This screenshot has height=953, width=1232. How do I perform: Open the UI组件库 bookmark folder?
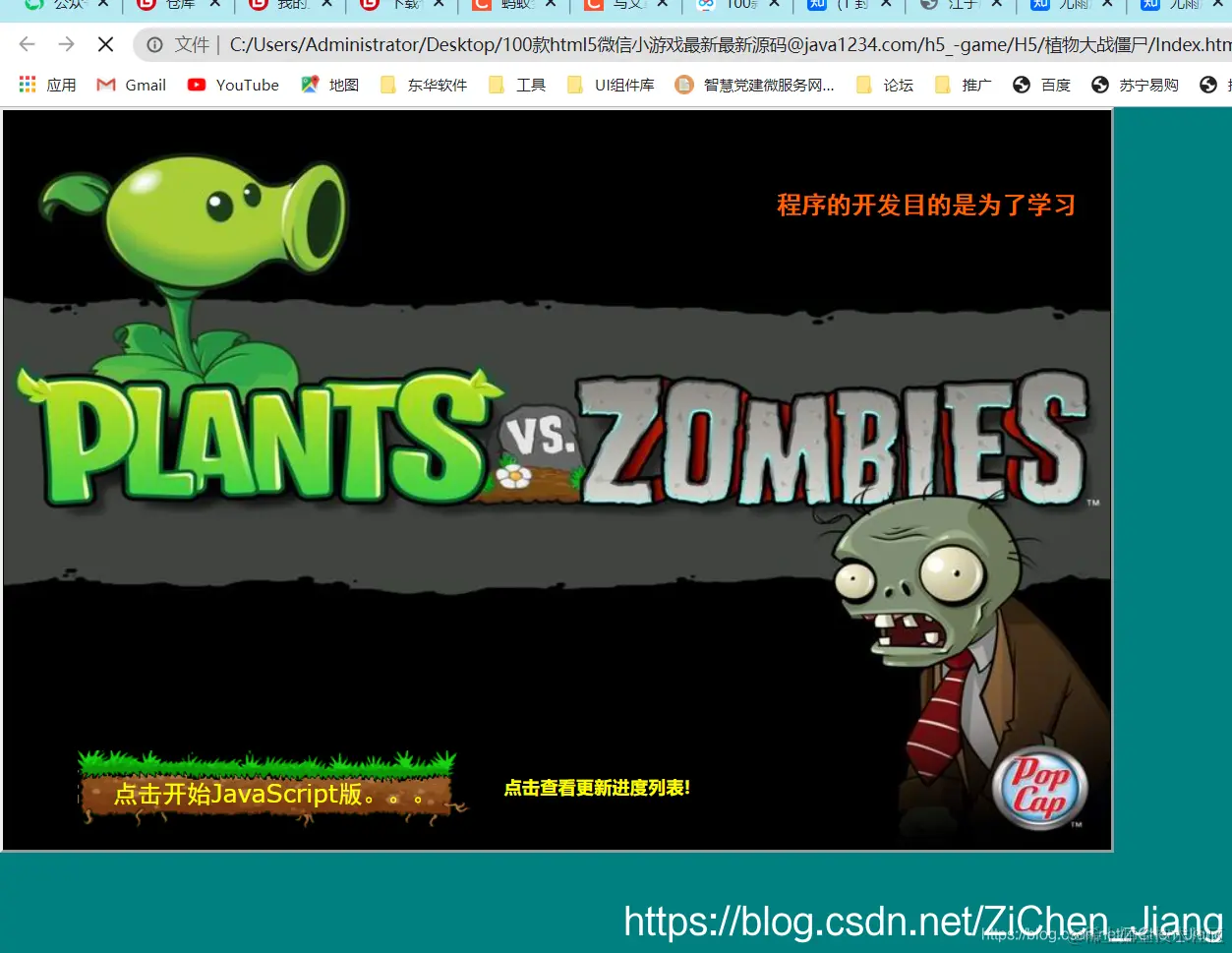click(x=611, y=86)
